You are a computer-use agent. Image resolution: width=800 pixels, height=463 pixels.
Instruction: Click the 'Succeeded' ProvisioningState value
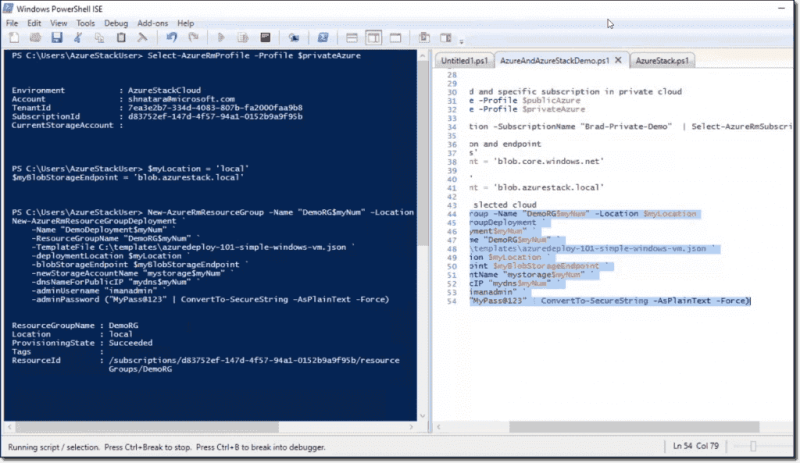130,343
